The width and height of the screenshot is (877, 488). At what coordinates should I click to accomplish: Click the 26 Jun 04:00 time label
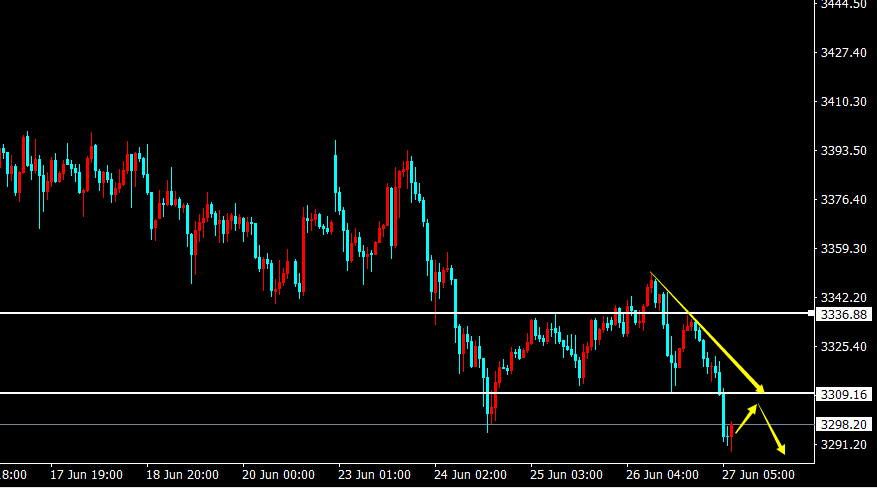662,475
